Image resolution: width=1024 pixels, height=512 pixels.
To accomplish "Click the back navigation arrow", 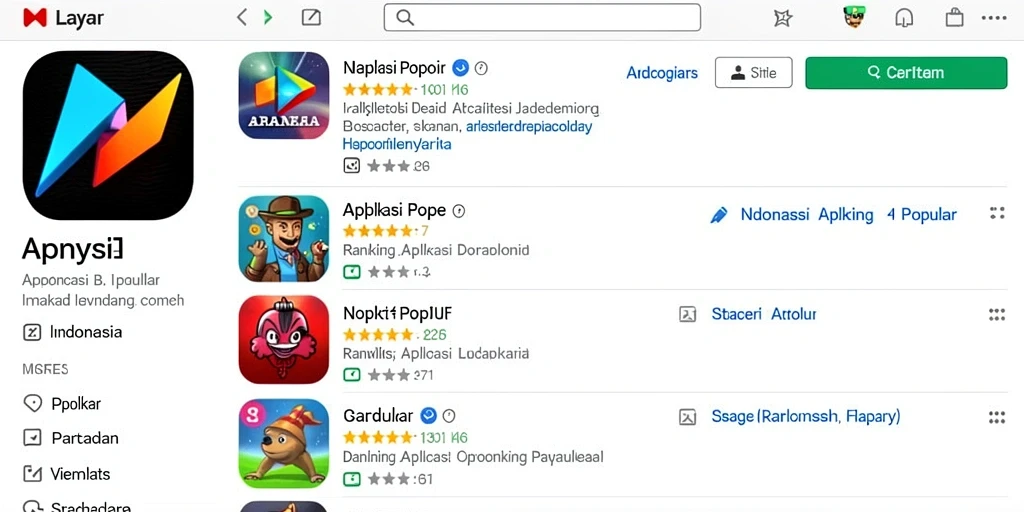I will [x=242, y=18].
